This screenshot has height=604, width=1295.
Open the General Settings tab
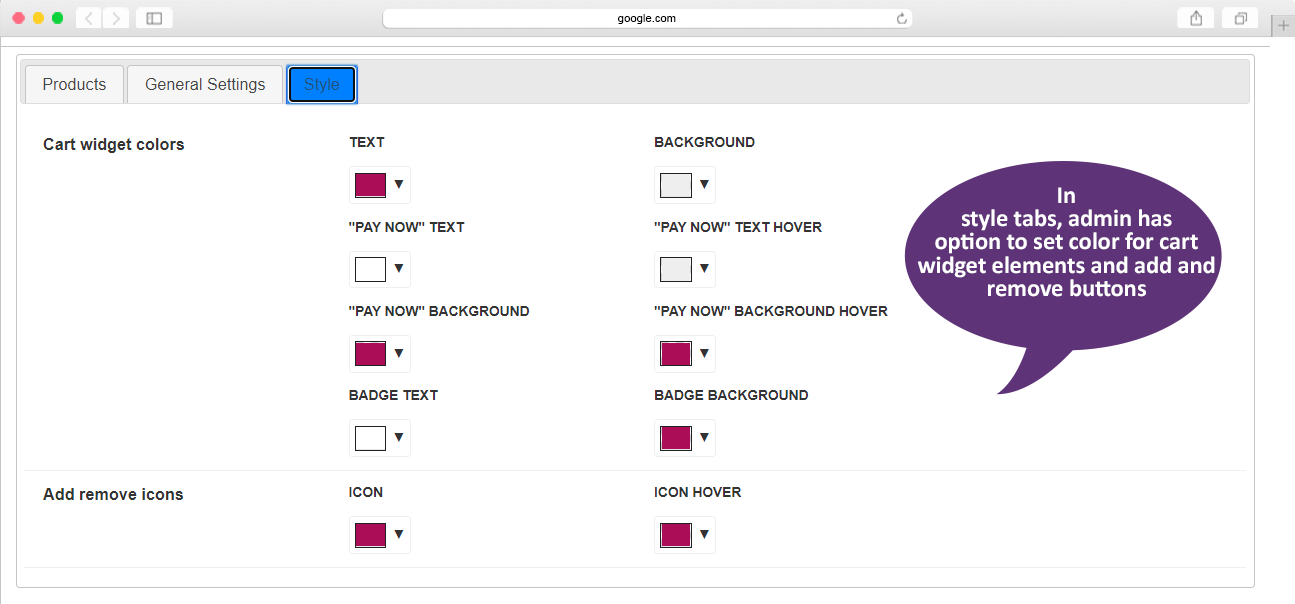pos(205,85)
